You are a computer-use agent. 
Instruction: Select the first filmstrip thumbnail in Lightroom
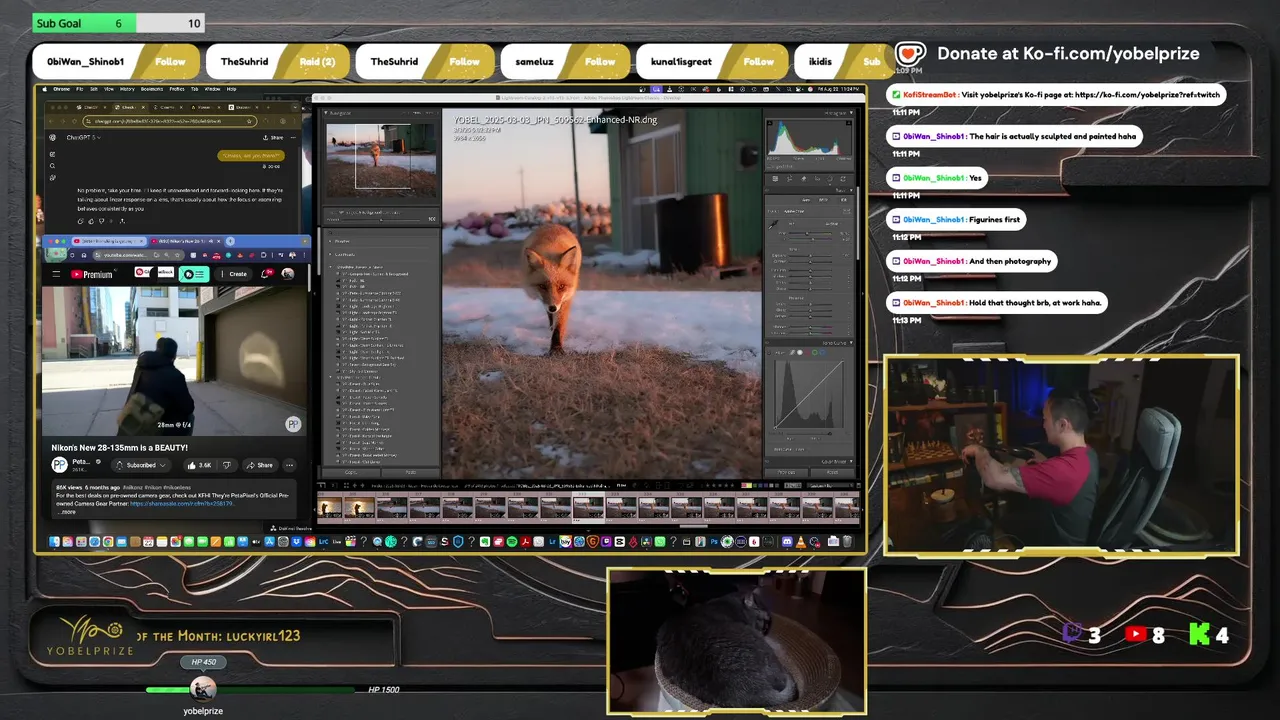[x=330, y=507]
